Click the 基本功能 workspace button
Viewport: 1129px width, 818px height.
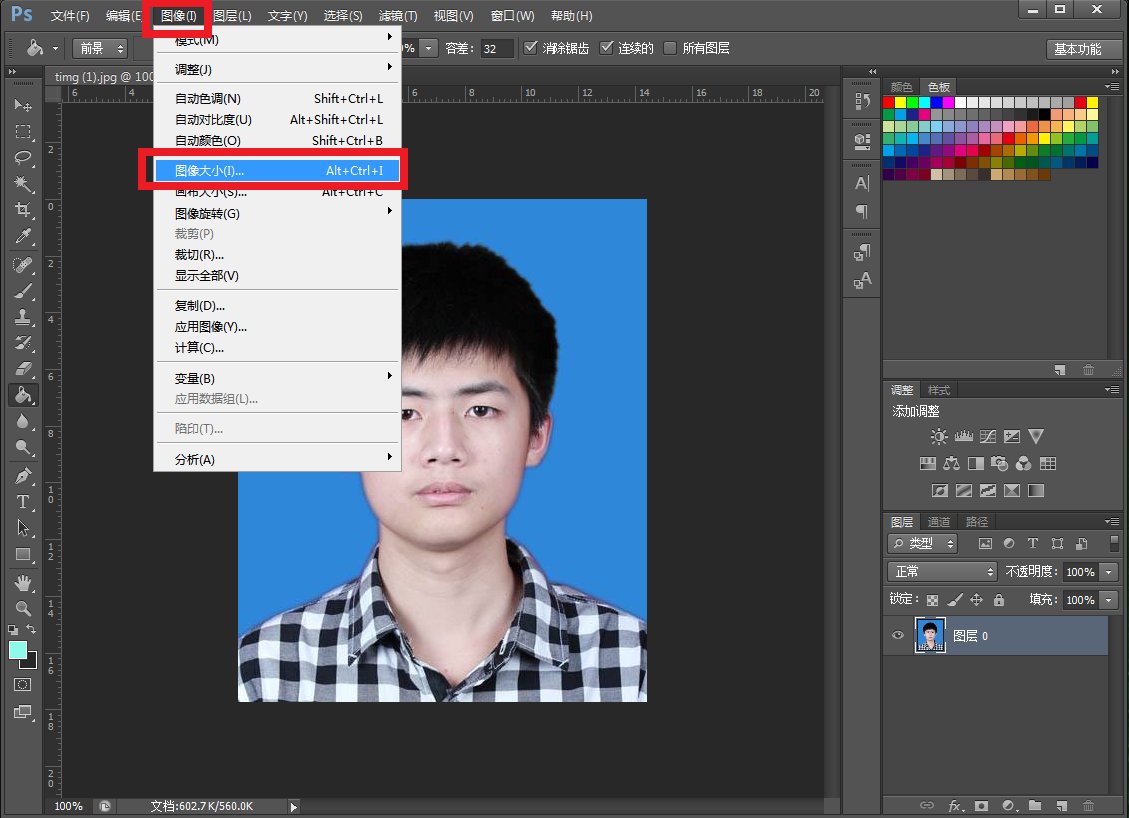coord(1076,49)
